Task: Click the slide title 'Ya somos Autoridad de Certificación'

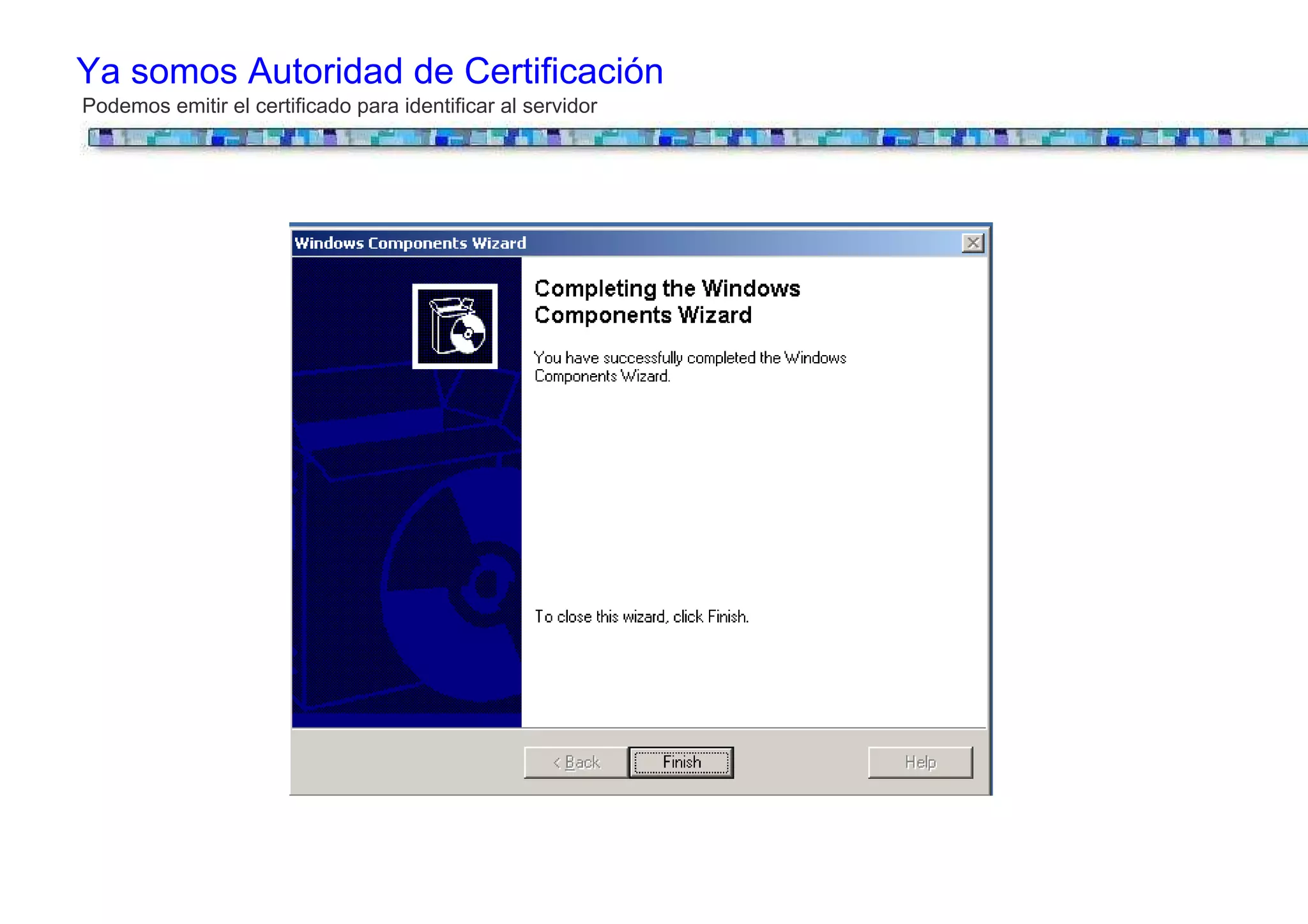Action: tap(370, 71)
